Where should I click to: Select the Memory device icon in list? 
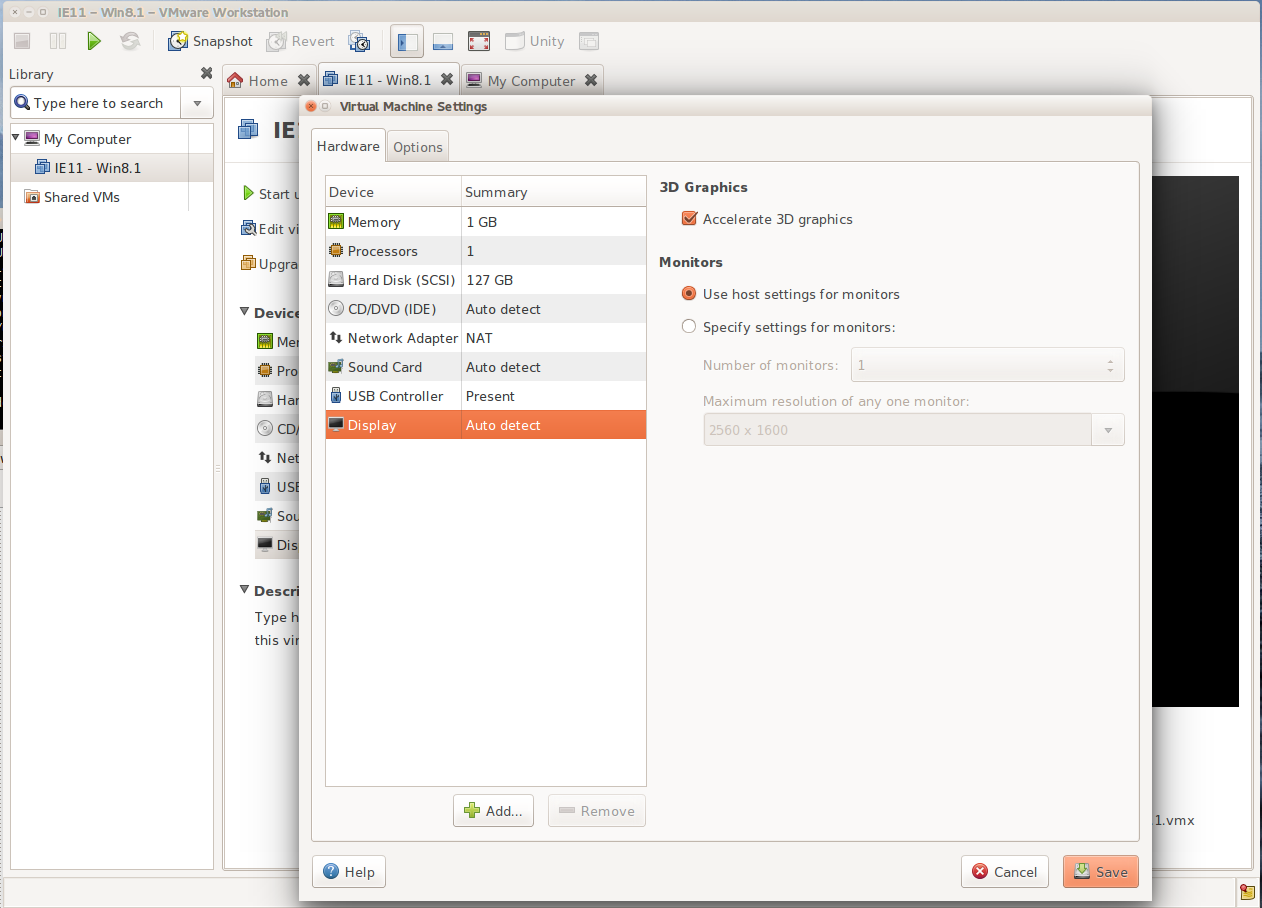(x=336, y=222)
